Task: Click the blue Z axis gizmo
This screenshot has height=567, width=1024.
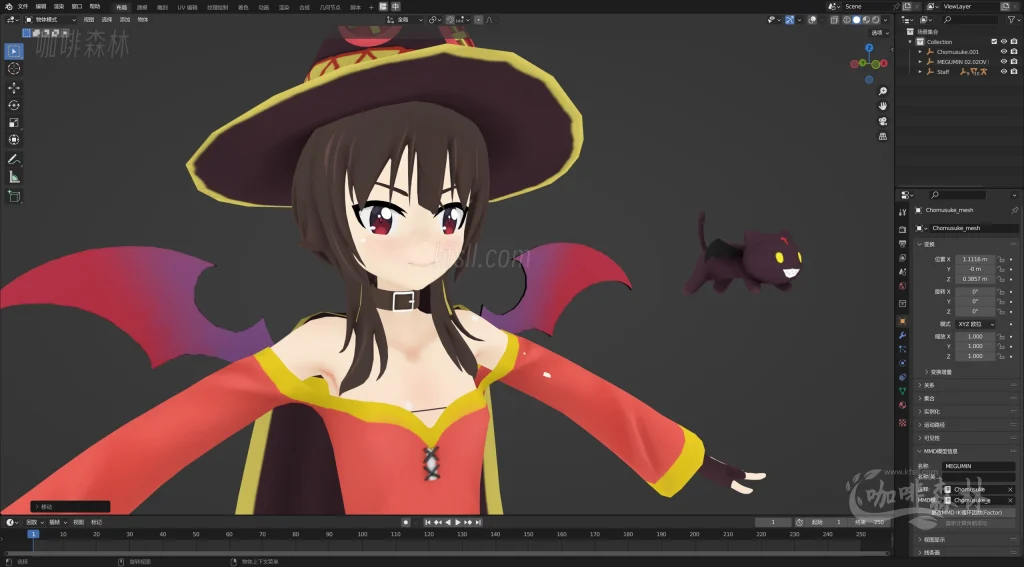Action: pyautogui.click(x=869, y=48)
